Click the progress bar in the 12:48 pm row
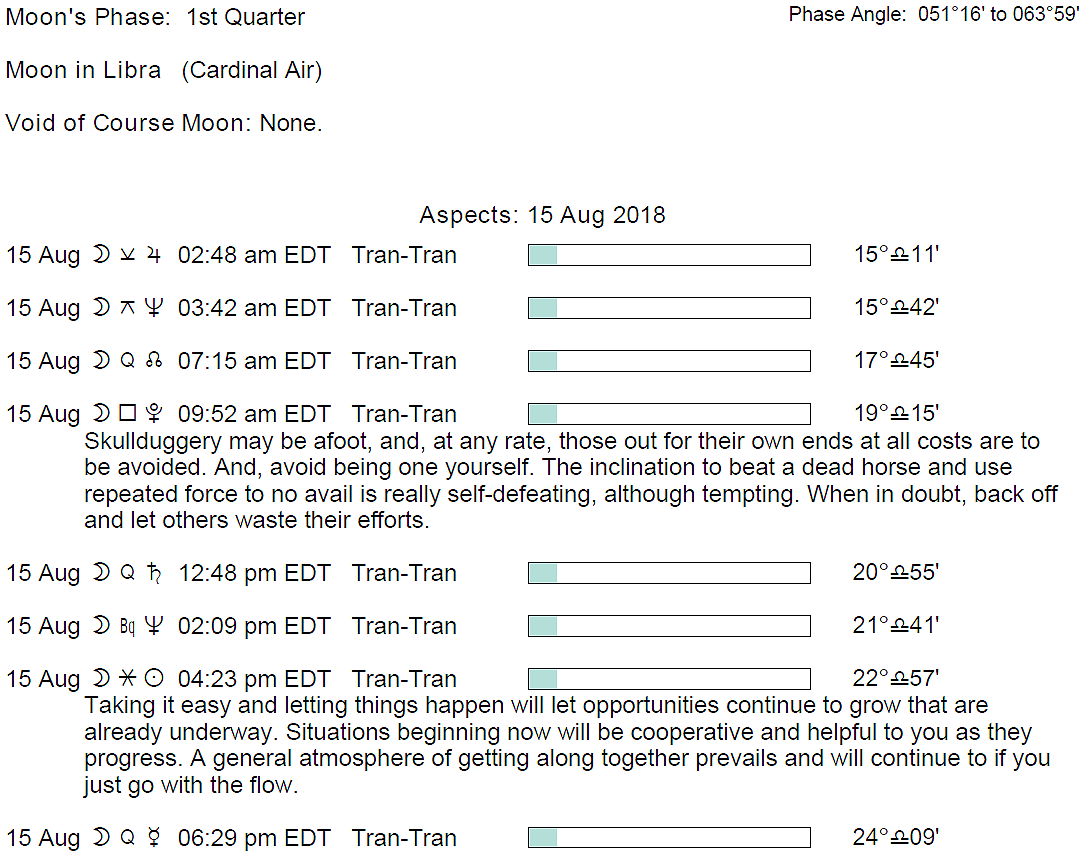 pos(669,573)
